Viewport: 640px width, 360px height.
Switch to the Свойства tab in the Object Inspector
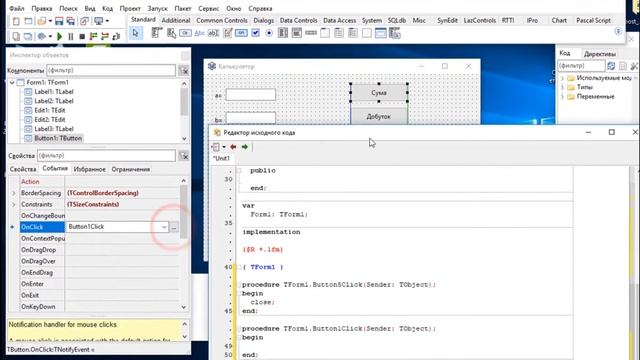pyautogui.click(x=23, y=169)
